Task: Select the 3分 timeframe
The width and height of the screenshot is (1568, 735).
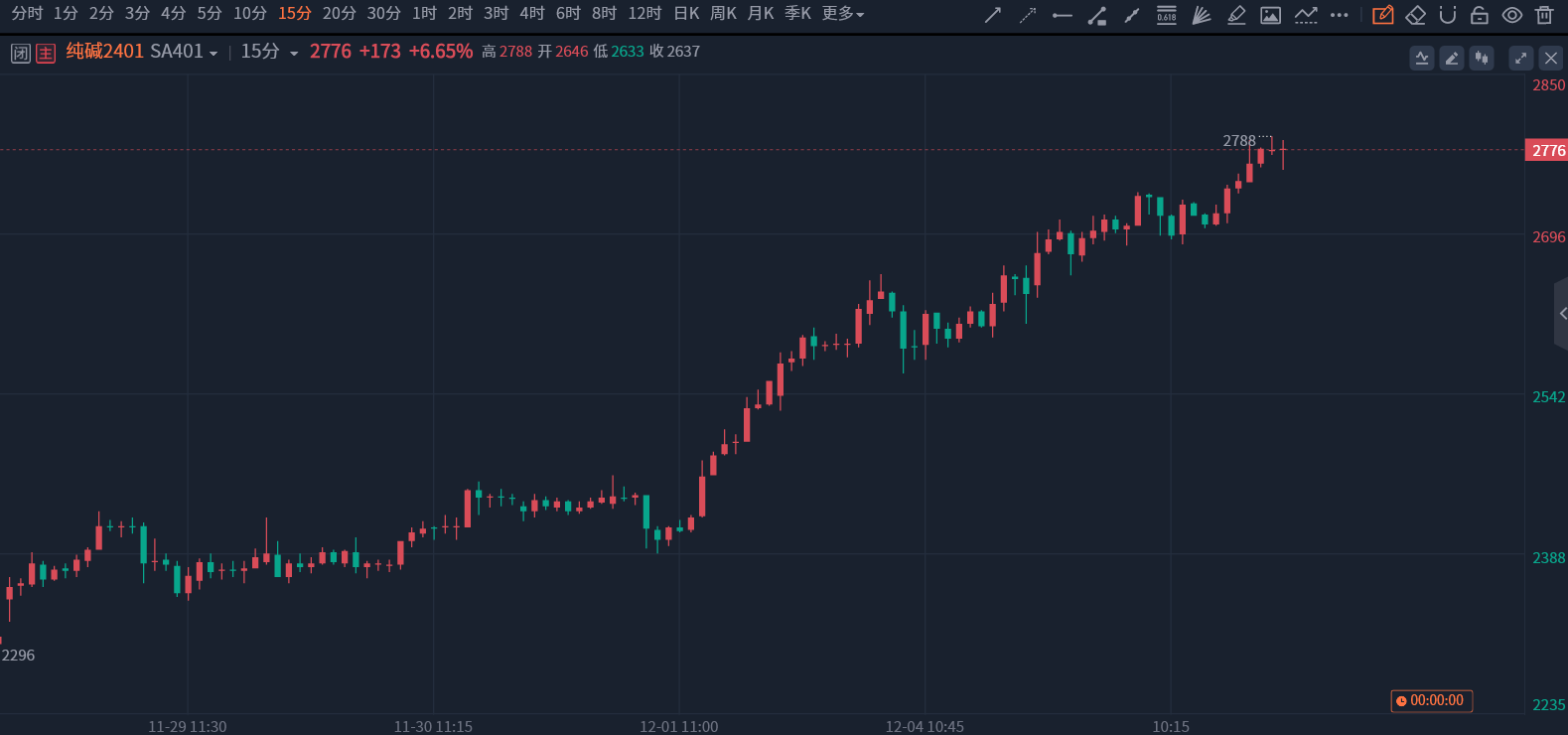Action: point(137,14)
